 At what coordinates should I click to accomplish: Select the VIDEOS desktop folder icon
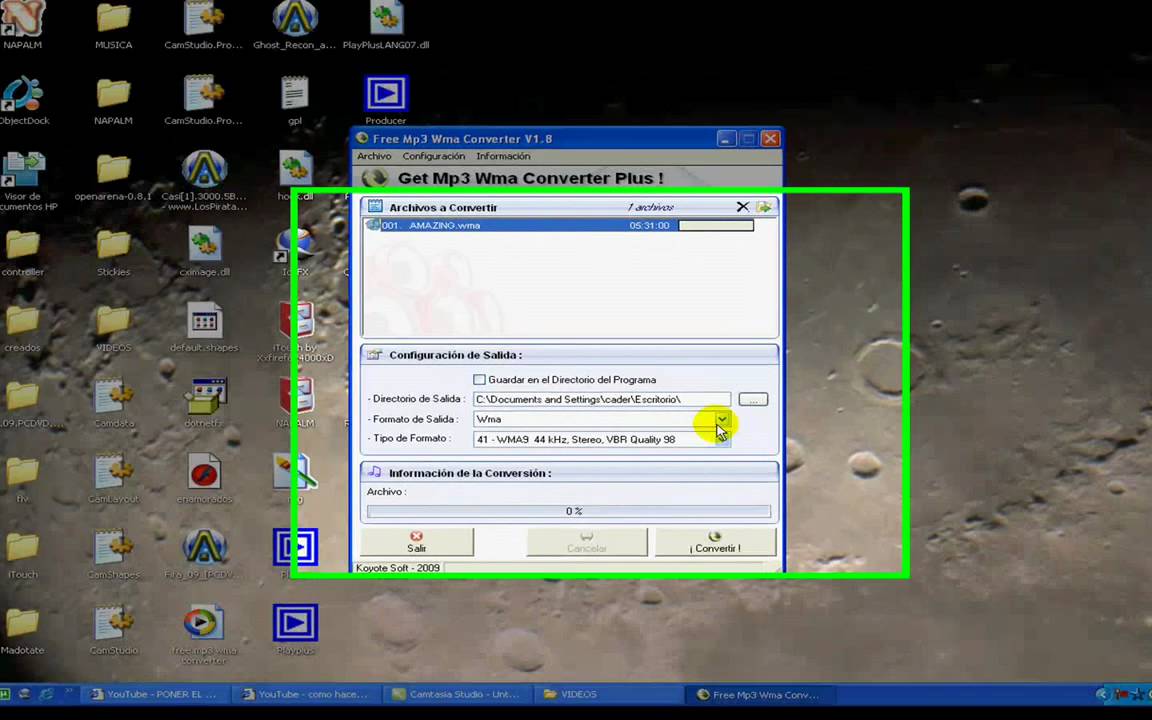(x=113, y=321)
